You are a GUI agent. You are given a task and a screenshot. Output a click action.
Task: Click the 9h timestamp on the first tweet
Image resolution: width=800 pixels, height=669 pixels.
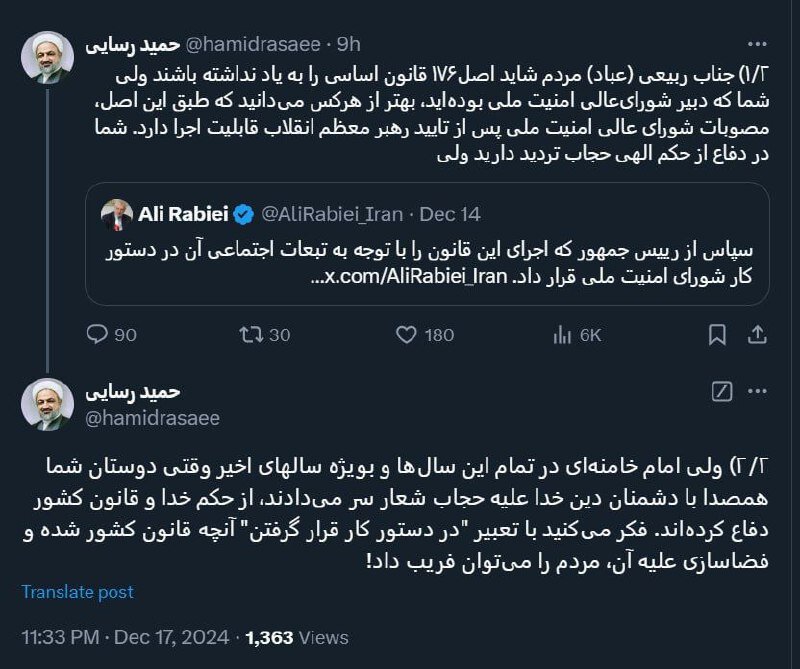[x=349, y=44]
